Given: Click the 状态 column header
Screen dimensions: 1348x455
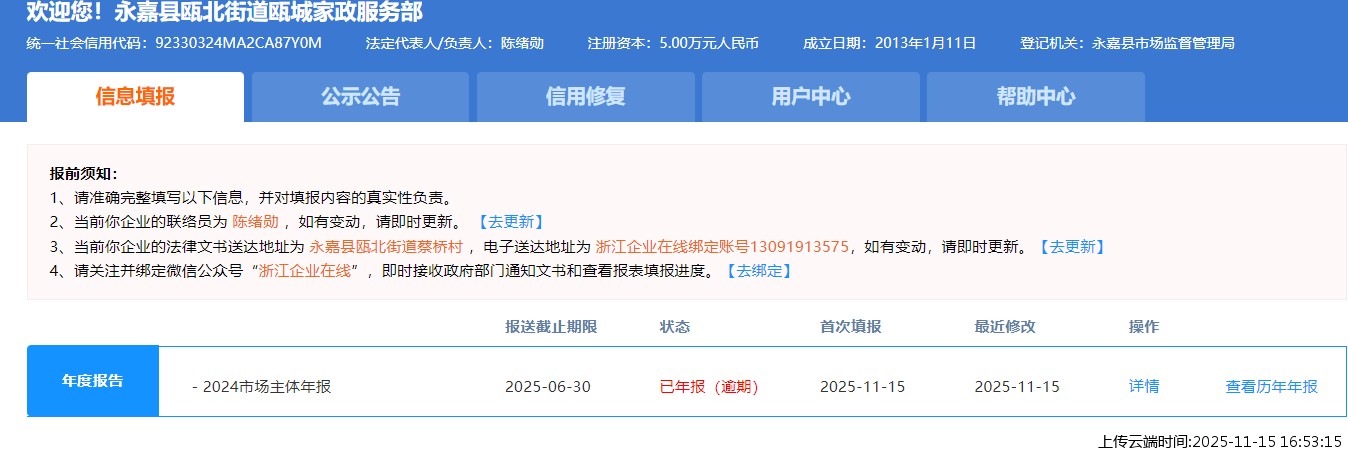Looking at the screenshot, I should pyautogui.click(x=675, y=327).
